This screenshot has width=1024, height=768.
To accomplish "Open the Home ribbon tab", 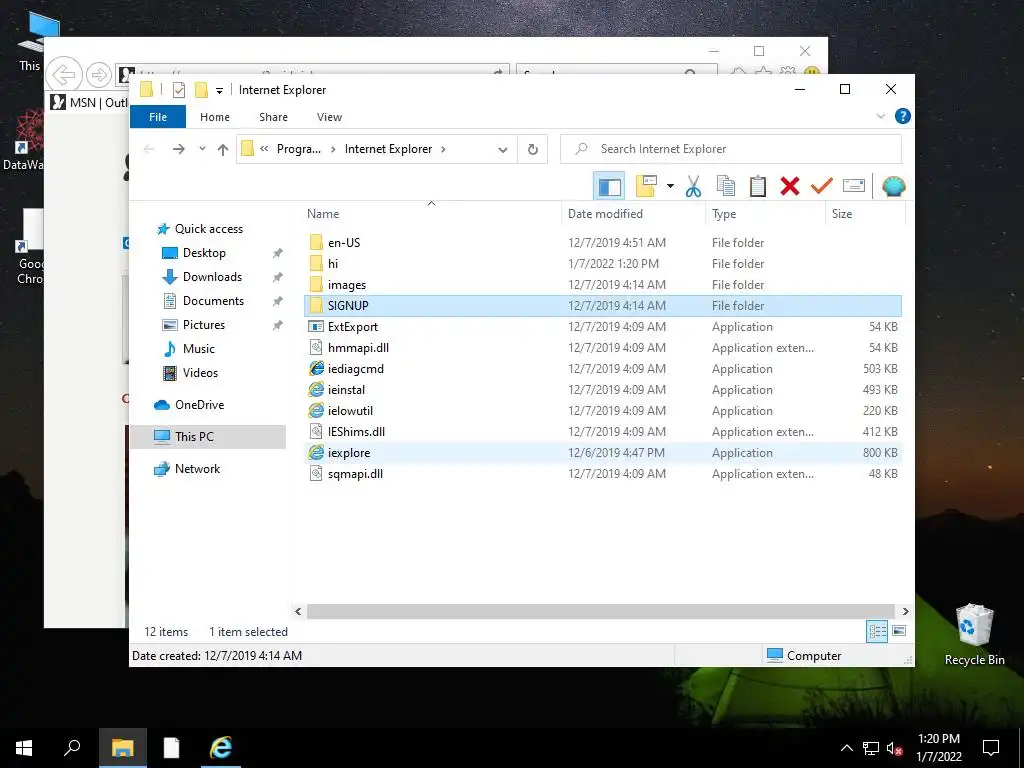I will point(215,117).
